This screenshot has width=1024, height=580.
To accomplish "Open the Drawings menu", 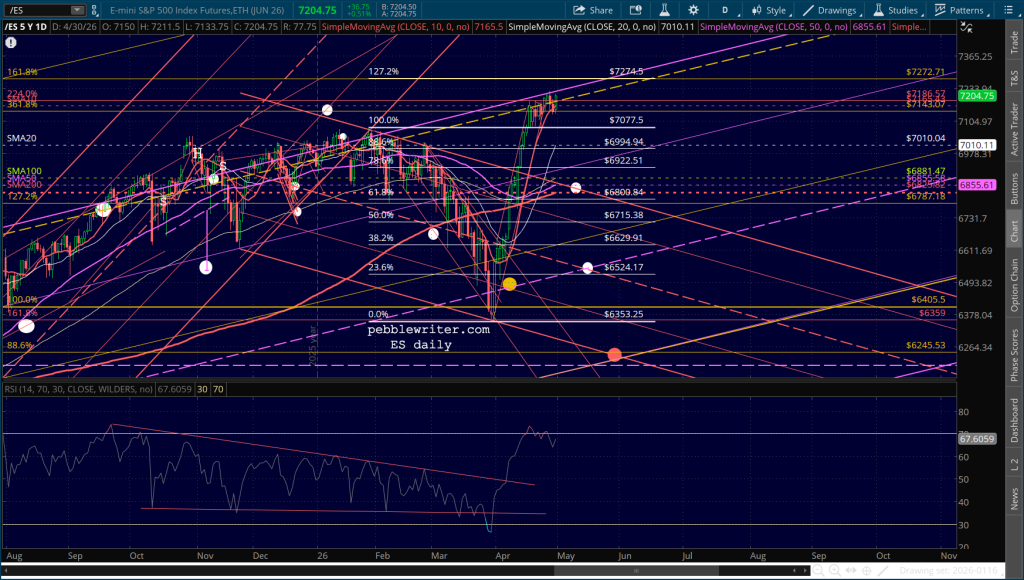I will [x=831, y=10].
